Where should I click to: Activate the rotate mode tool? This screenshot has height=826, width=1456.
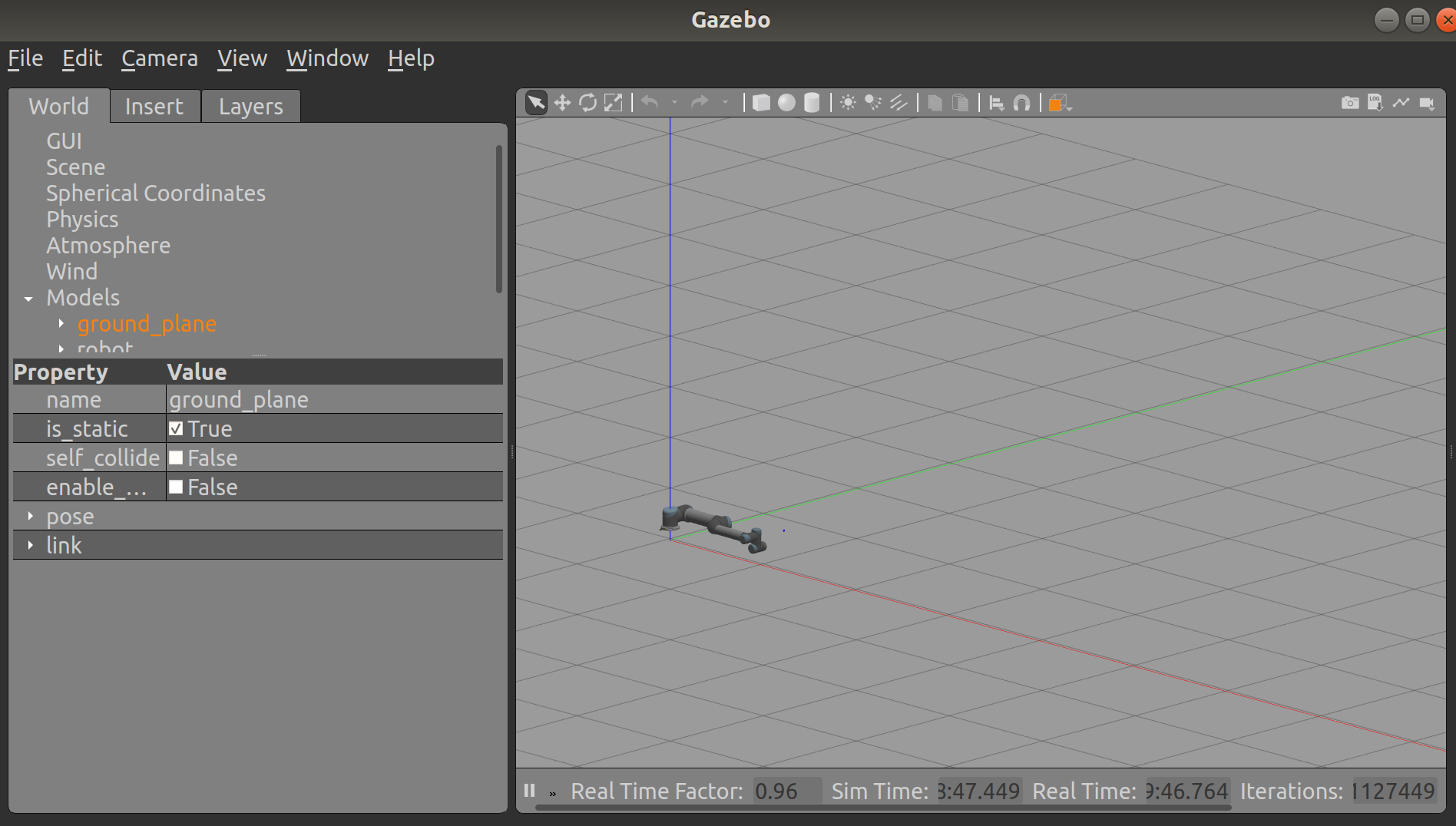(588, 103)
